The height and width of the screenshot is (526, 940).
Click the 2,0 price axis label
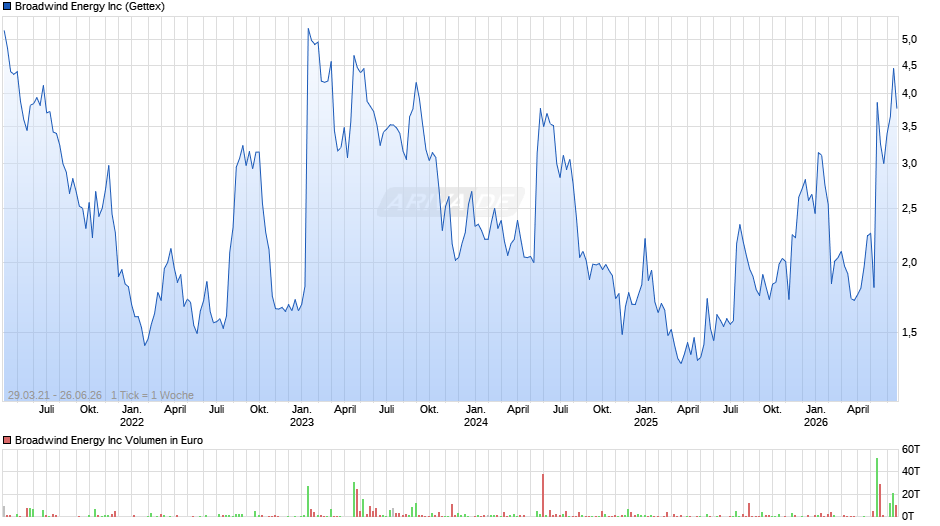tap(909, 263)
